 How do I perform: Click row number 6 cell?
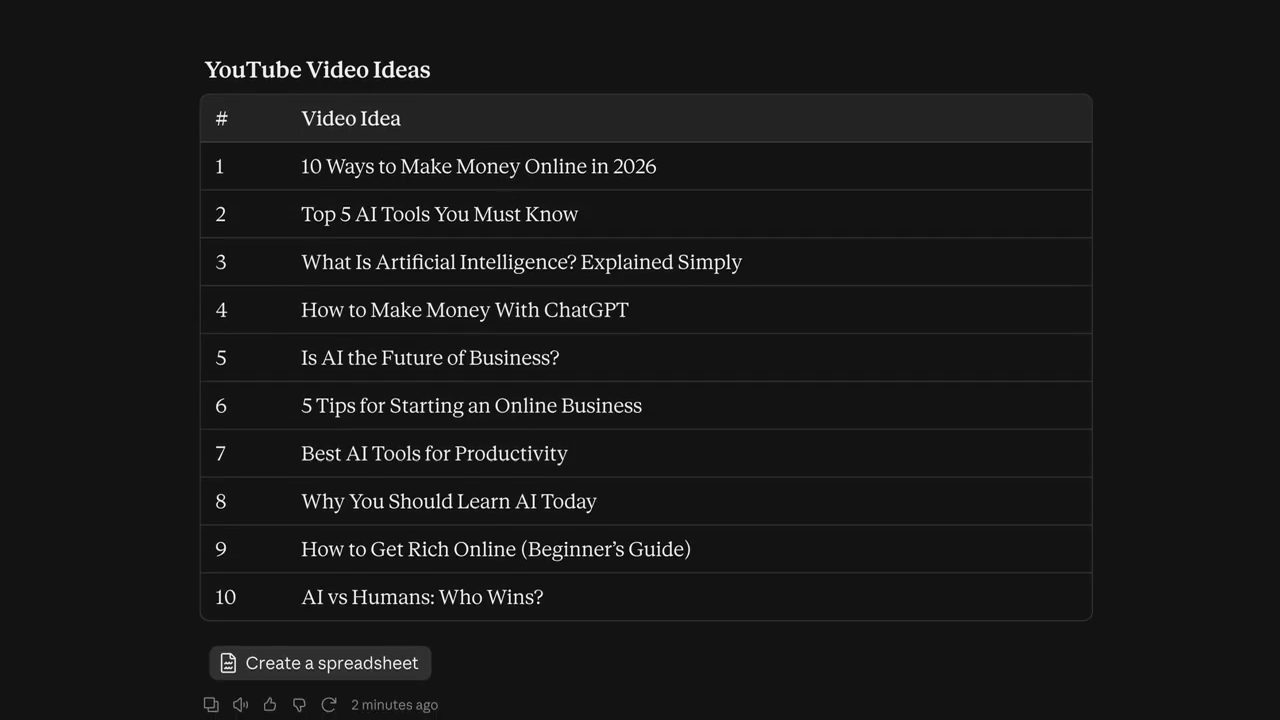[x=221, y=406]
